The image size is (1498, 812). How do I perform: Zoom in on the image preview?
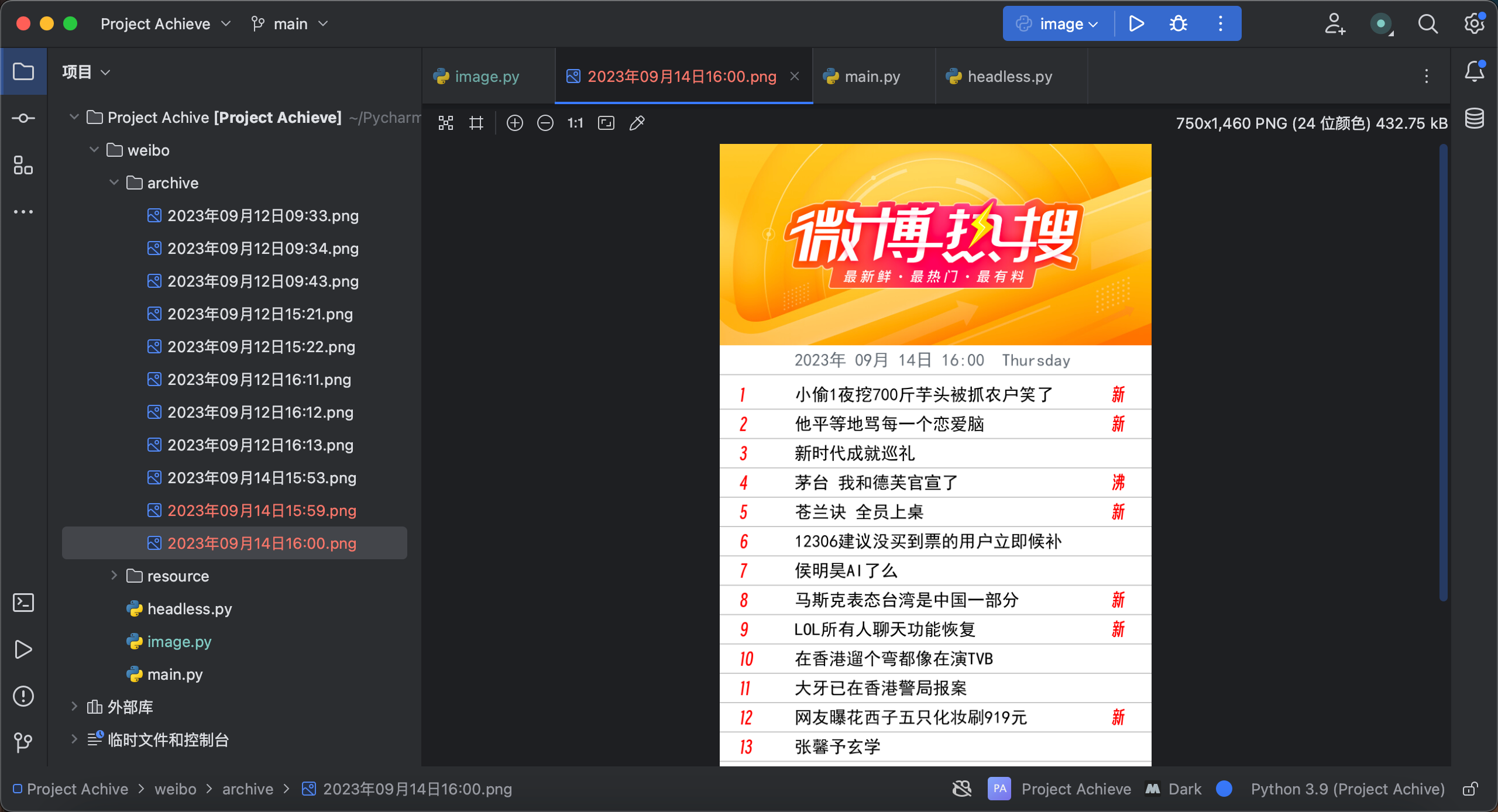515,123
